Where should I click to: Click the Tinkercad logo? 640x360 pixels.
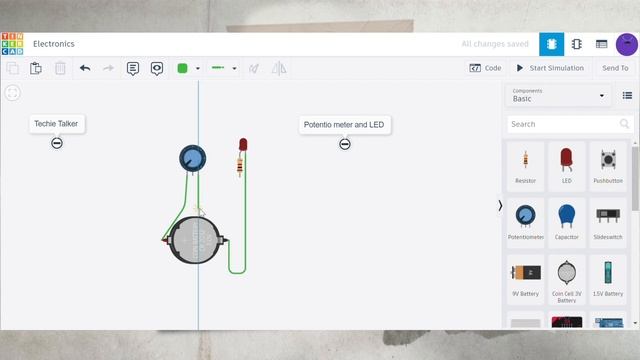point(12,44)
